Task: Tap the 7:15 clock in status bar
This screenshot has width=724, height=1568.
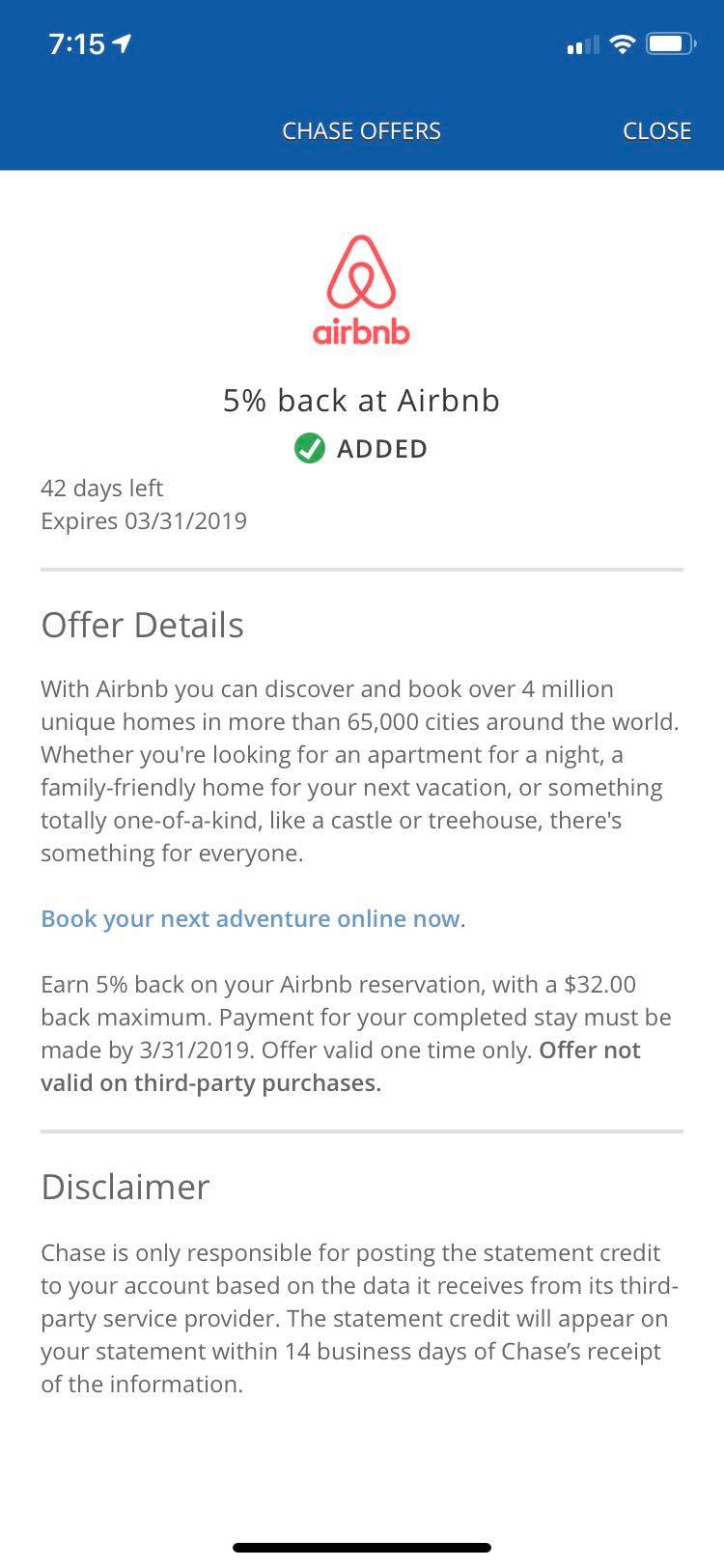Action: click(76, 44)
